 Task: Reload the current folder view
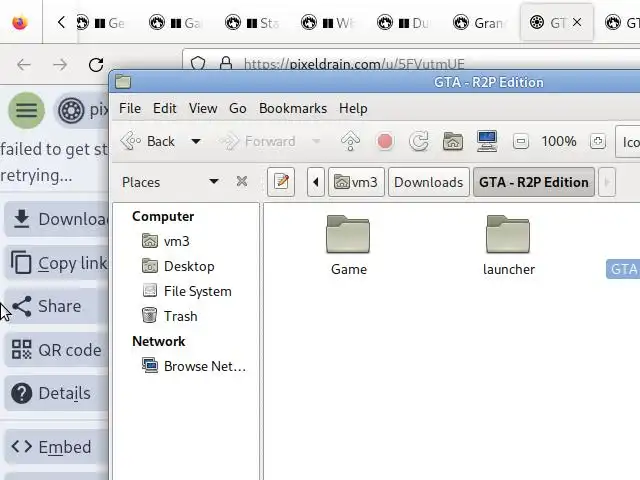pos(419,141)
